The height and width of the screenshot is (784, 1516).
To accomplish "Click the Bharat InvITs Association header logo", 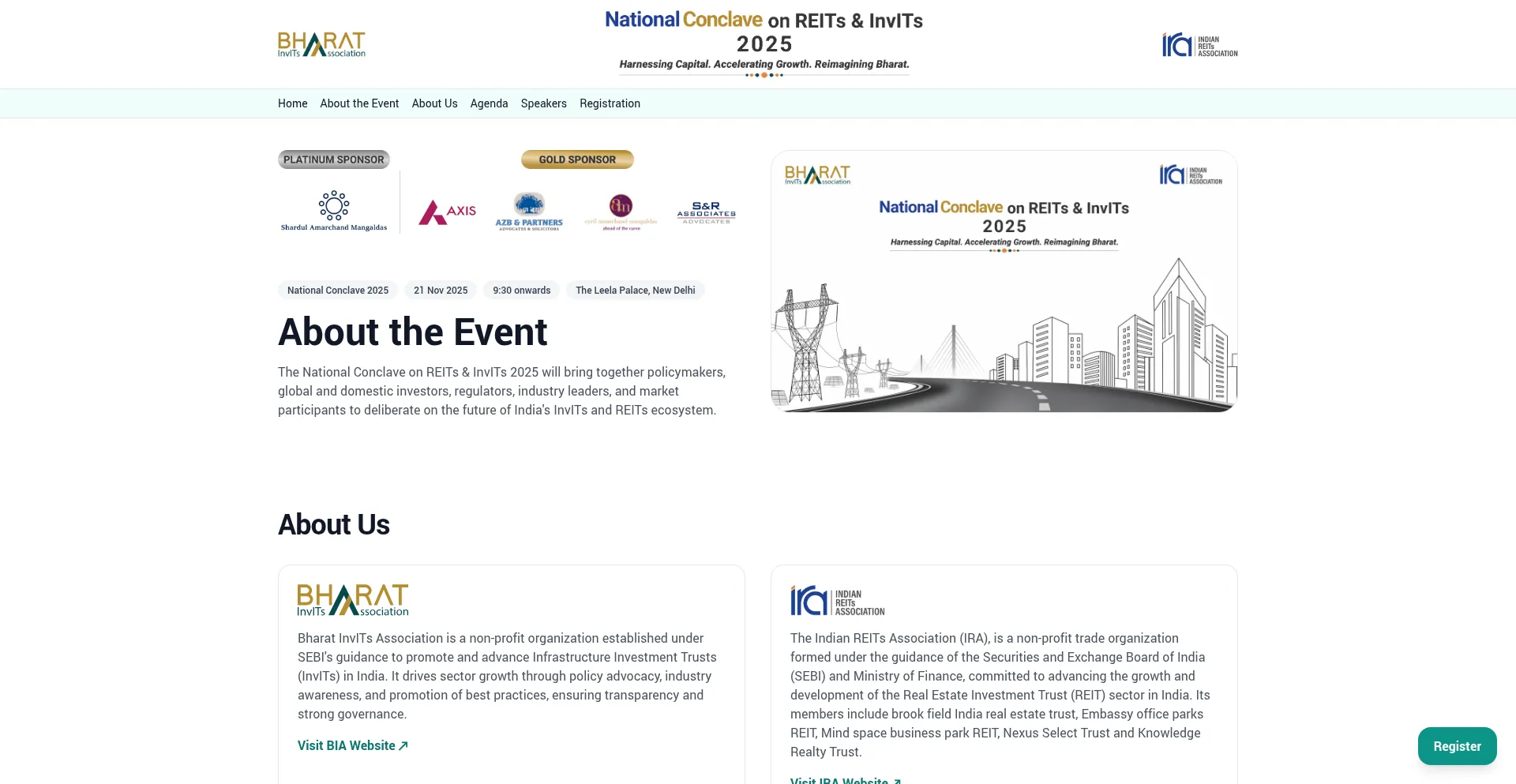I will pyautogui.click(x=321, y=44).
